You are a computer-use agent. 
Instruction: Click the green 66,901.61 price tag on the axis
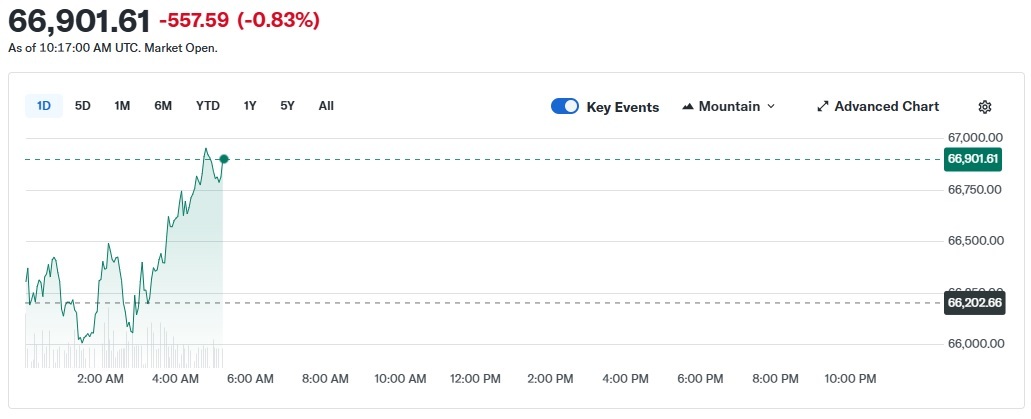click(973, 159)
